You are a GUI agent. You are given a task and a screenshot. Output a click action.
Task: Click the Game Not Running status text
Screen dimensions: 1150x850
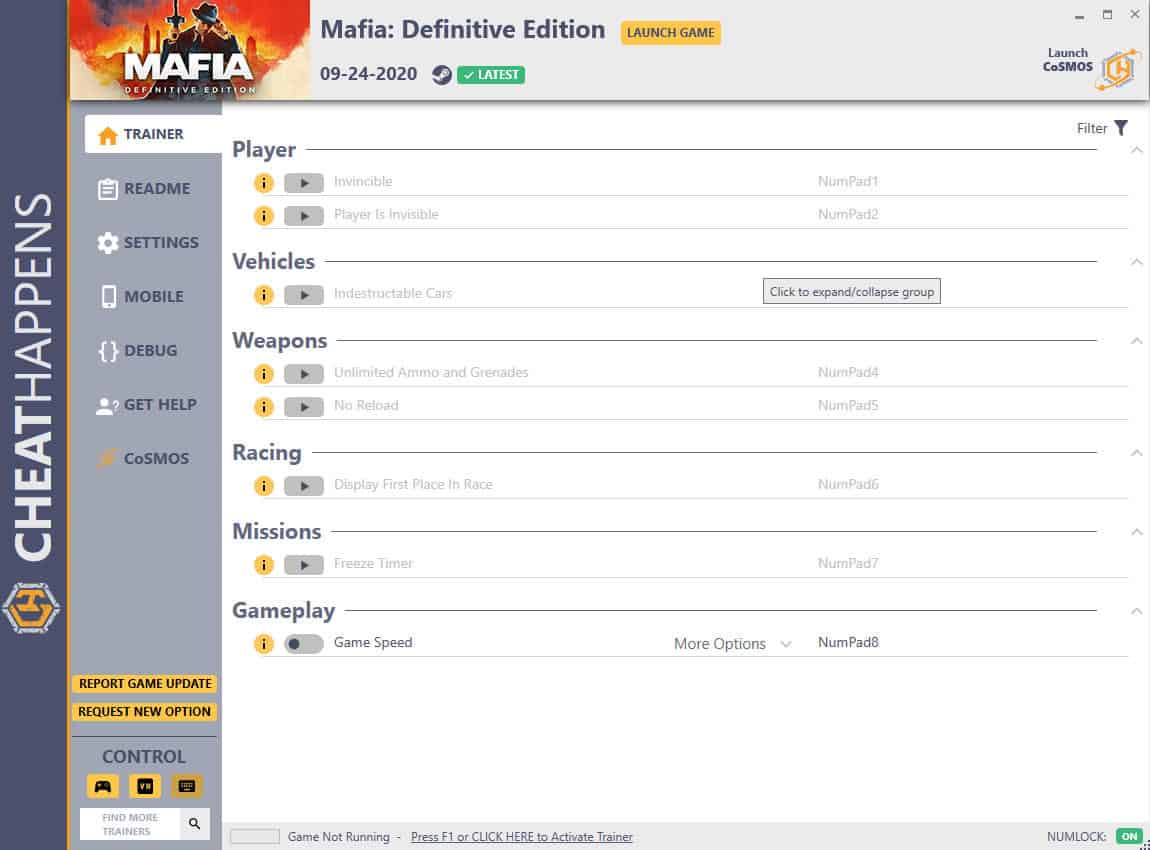pyautogui.click(x=339, y=837)
